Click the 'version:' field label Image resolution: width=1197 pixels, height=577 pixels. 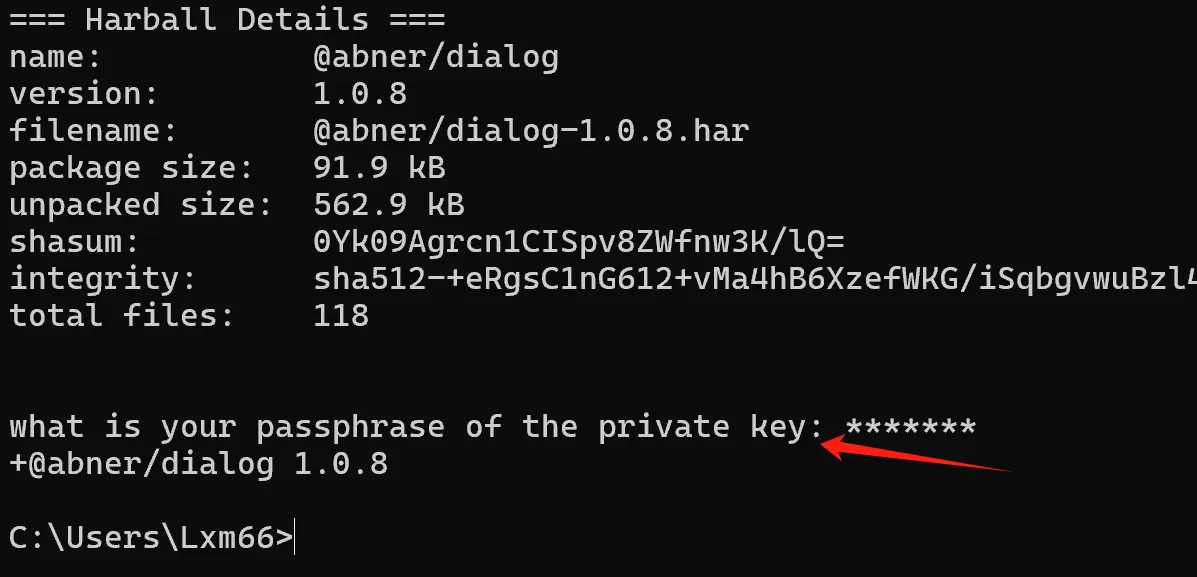tap(83, 94)
